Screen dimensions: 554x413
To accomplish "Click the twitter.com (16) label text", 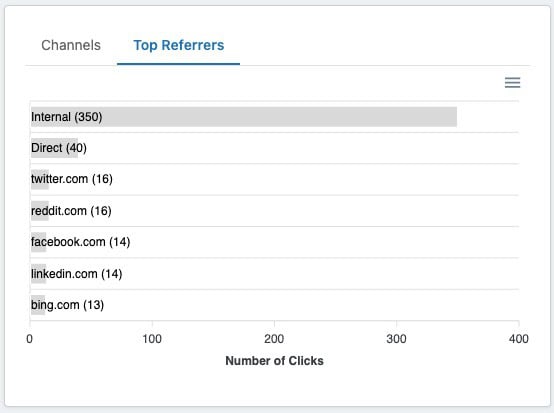I will point(72,179).
